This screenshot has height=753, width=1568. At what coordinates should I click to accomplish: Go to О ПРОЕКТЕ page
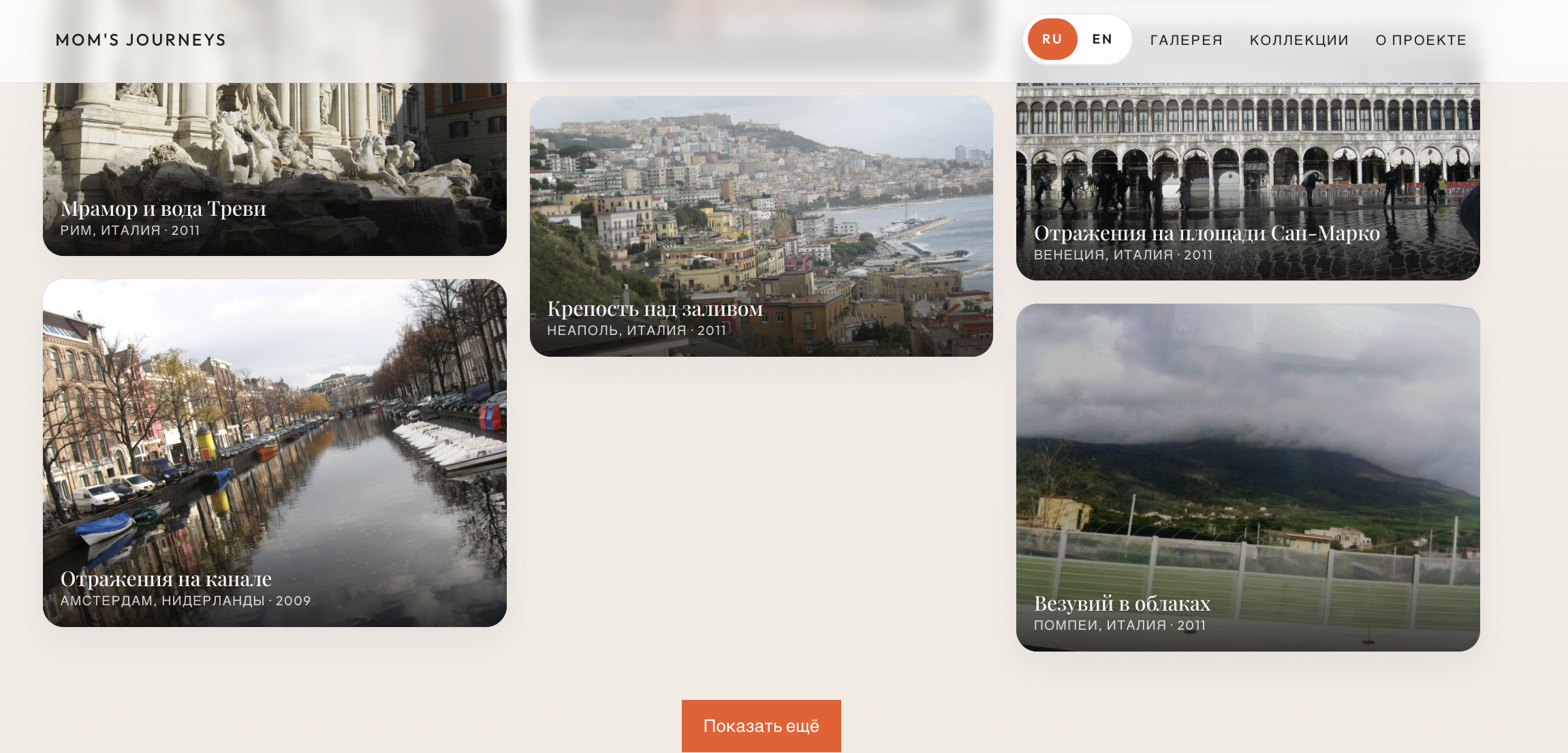click(1420, 40)
